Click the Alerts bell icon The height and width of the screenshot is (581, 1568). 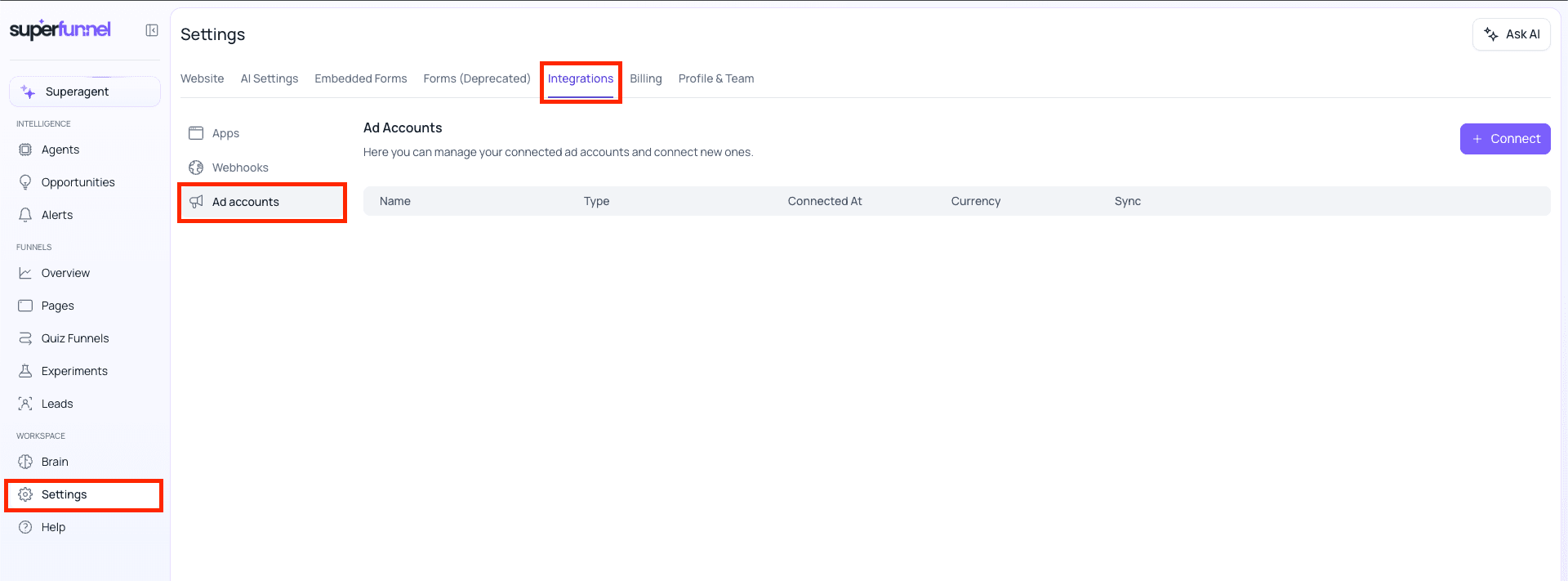[x=25, y=215]
